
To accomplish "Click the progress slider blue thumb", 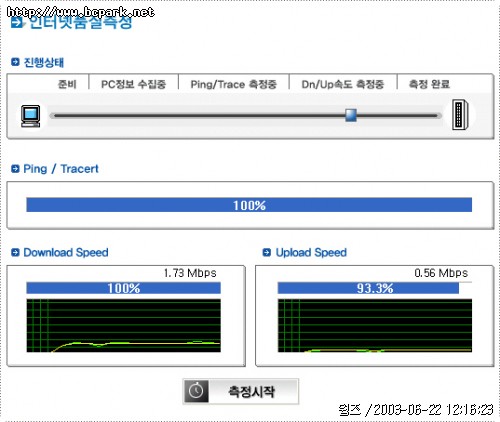I will [351, 115].
